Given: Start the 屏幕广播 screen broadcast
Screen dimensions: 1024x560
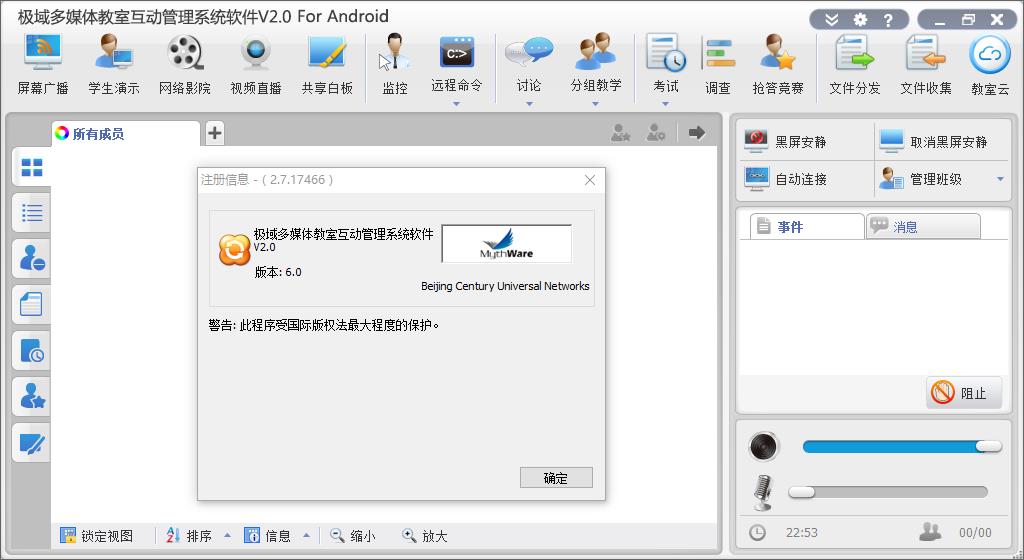Looking at the screenshot, I should (43, 65).
